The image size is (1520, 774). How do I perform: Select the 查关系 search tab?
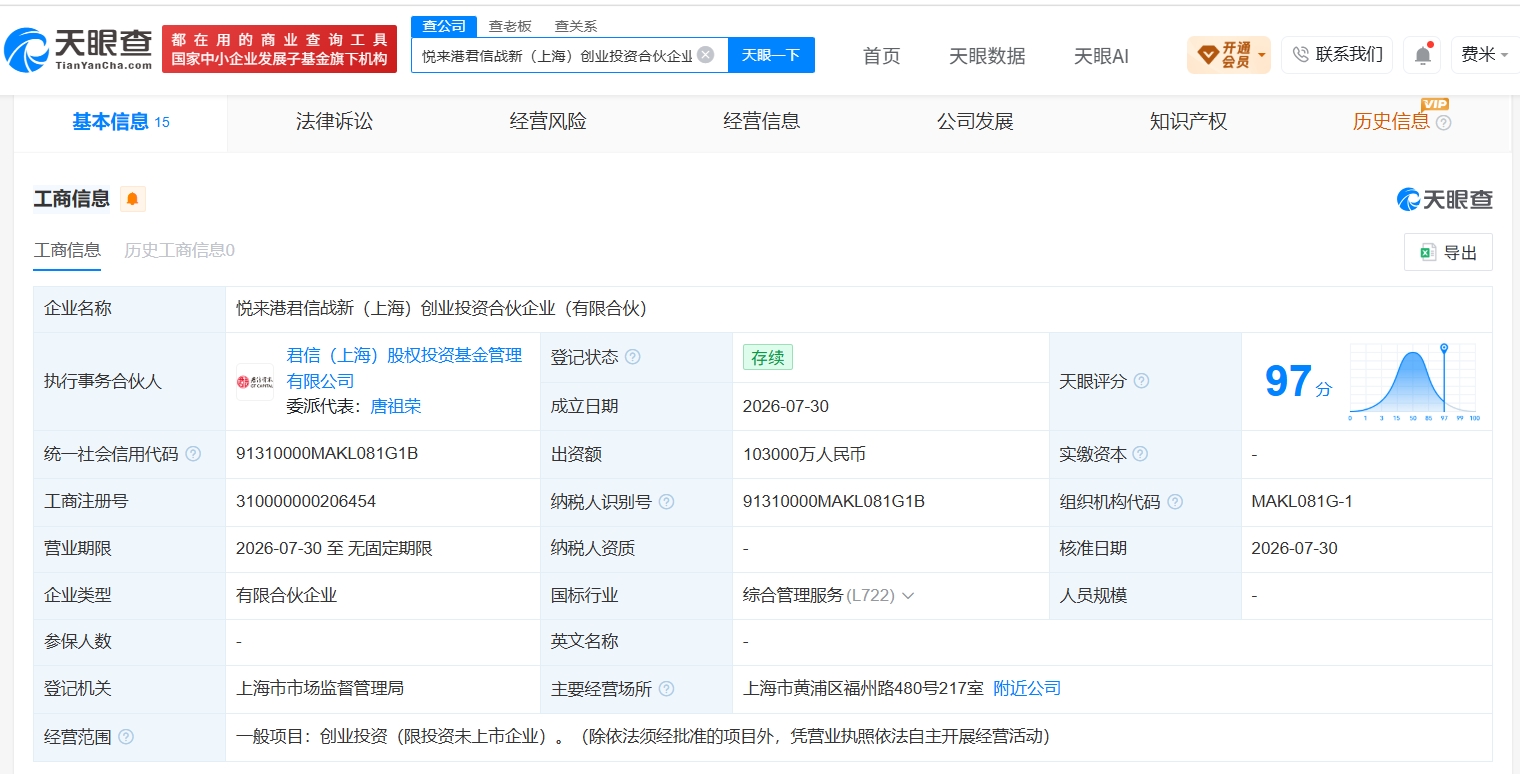(576, 26)
